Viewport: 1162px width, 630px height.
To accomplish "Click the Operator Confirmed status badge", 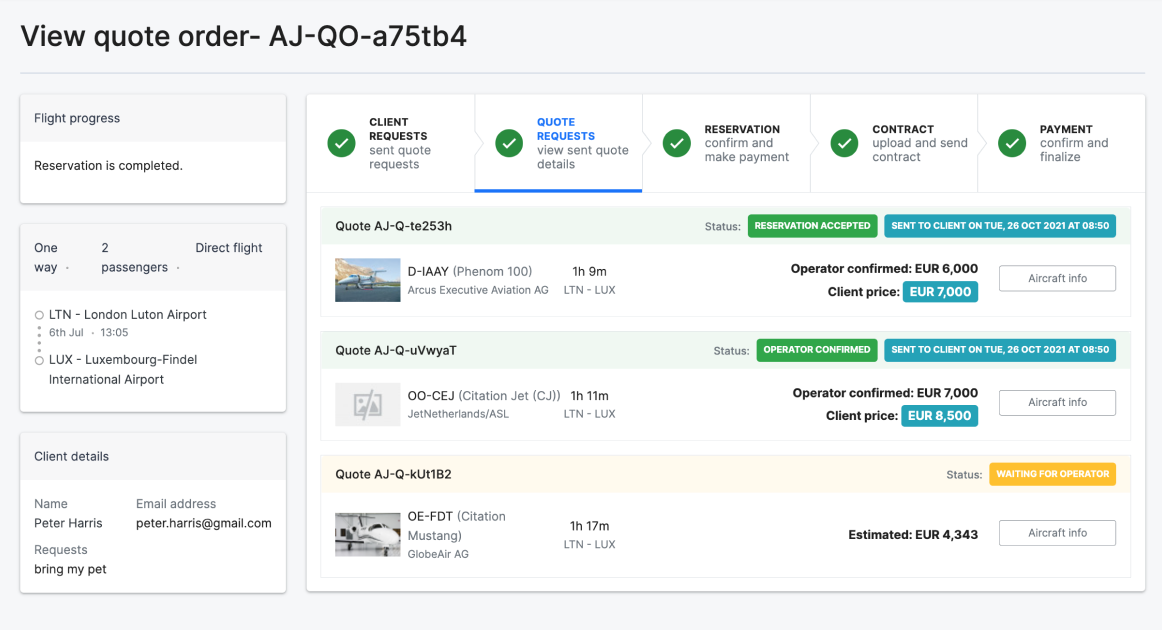I will coord(816,350).
